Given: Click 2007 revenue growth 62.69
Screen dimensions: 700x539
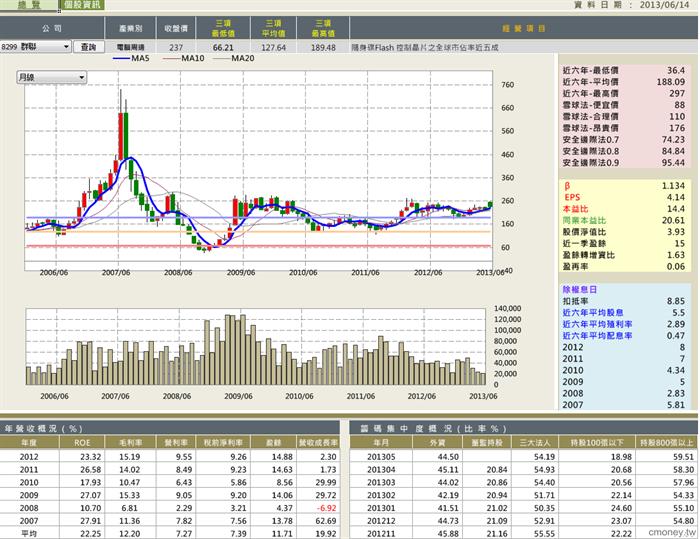Looking at the screenshot, I should pos(325,521).
